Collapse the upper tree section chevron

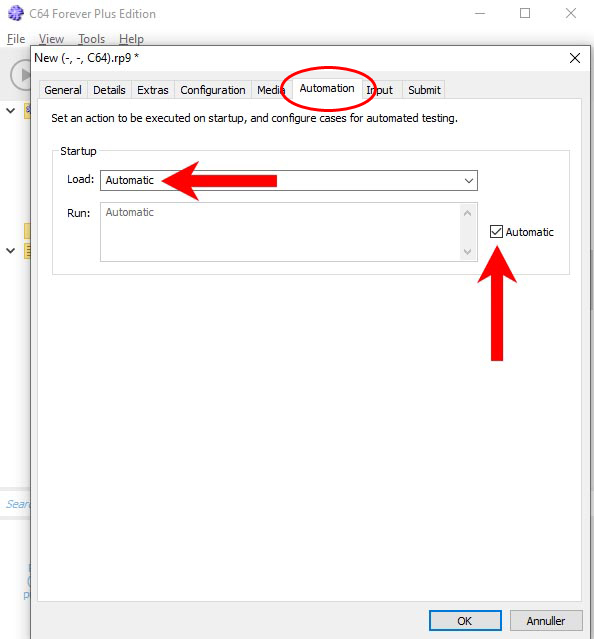click(x=11, y=110)
